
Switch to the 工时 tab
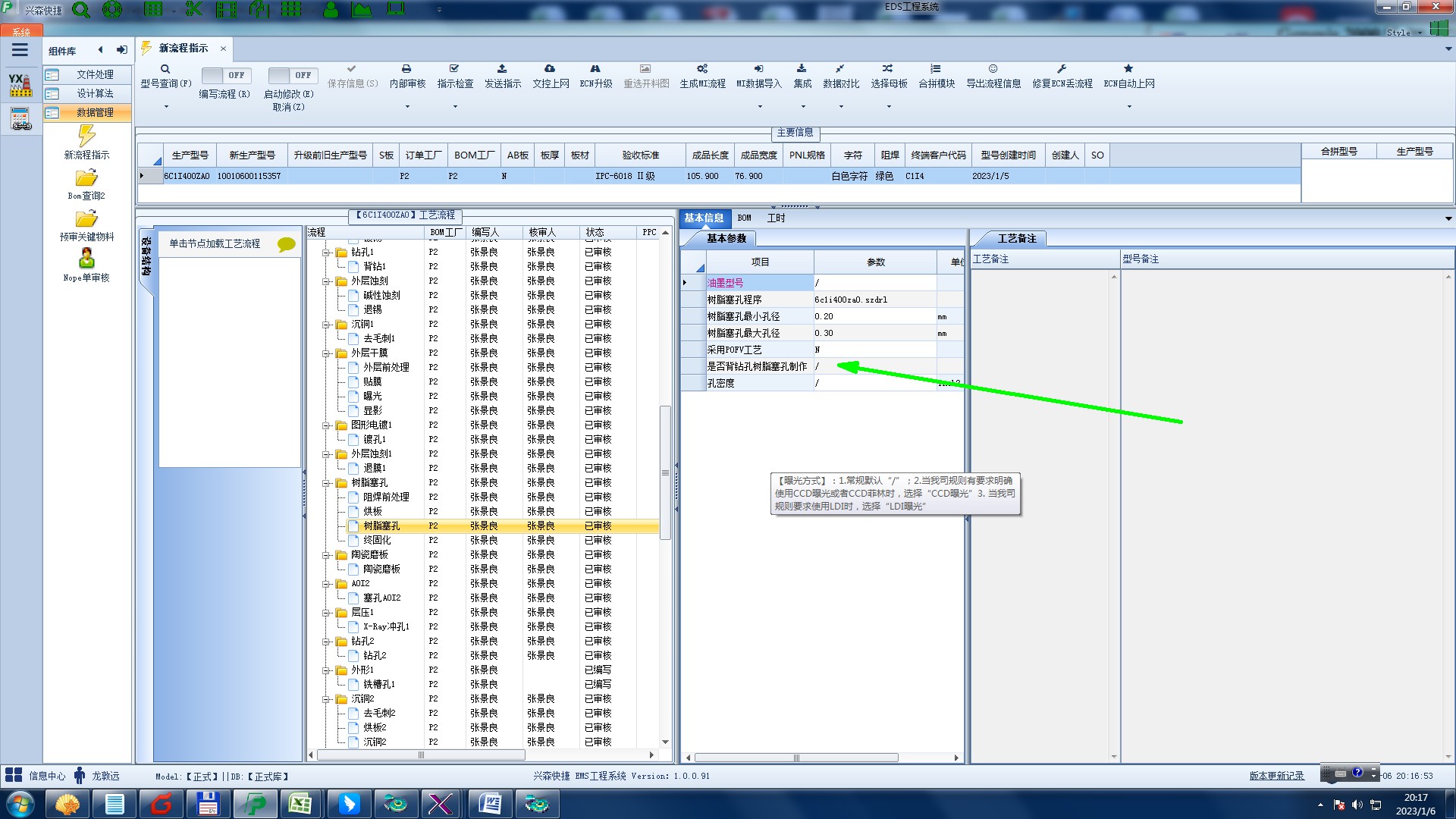[776, 218]
